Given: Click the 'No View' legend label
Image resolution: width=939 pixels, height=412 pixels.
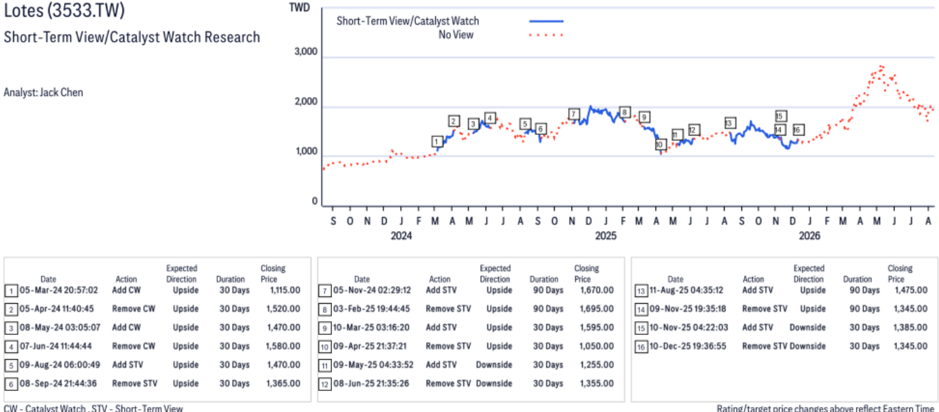Looking at the screenshot, I should 456,34.
